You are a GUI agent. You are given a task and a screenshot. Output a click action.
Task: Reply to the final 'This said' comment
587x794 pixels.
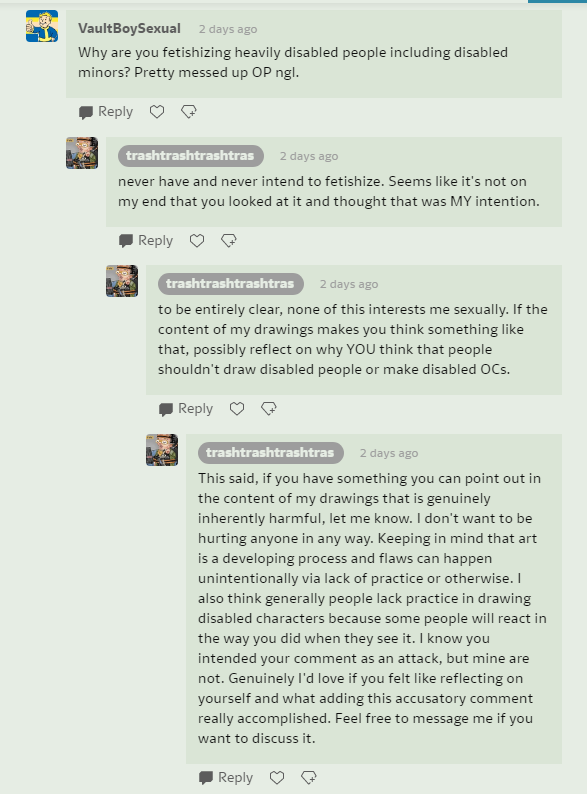point(226,777)
